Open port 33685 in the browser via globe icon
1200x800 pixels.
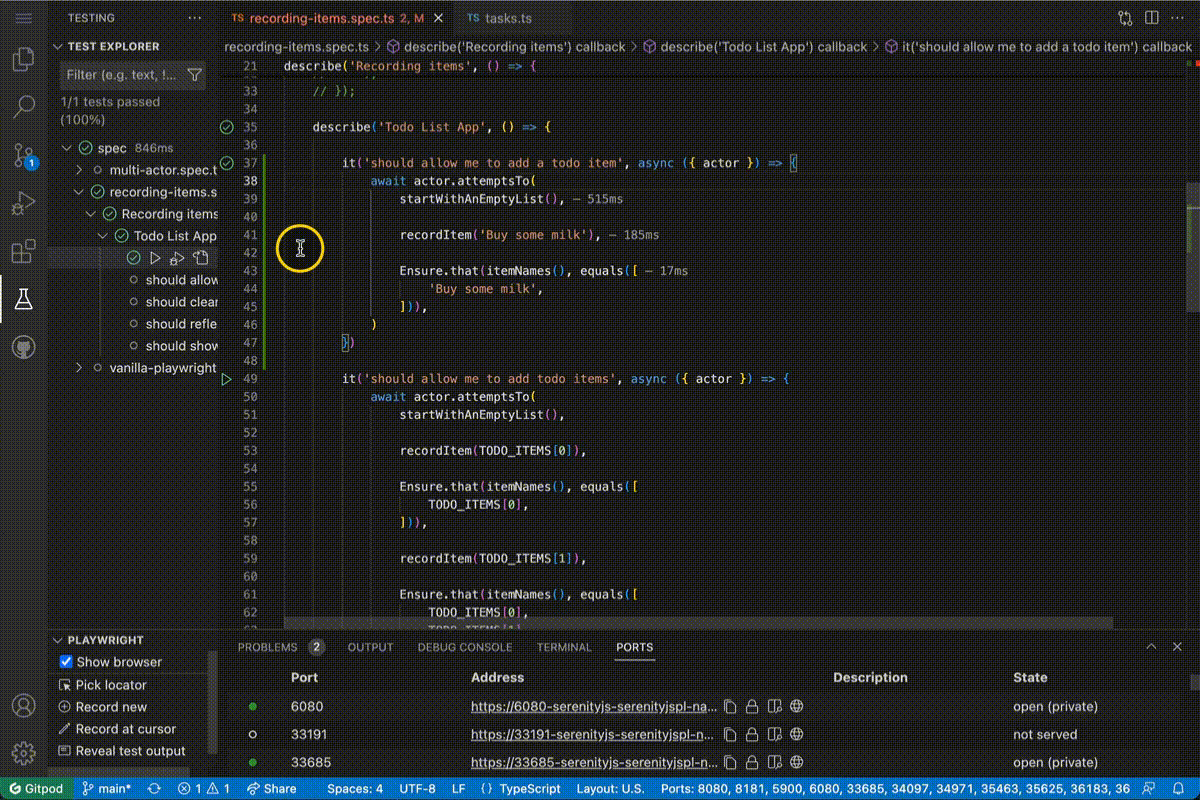pos(795,762)
